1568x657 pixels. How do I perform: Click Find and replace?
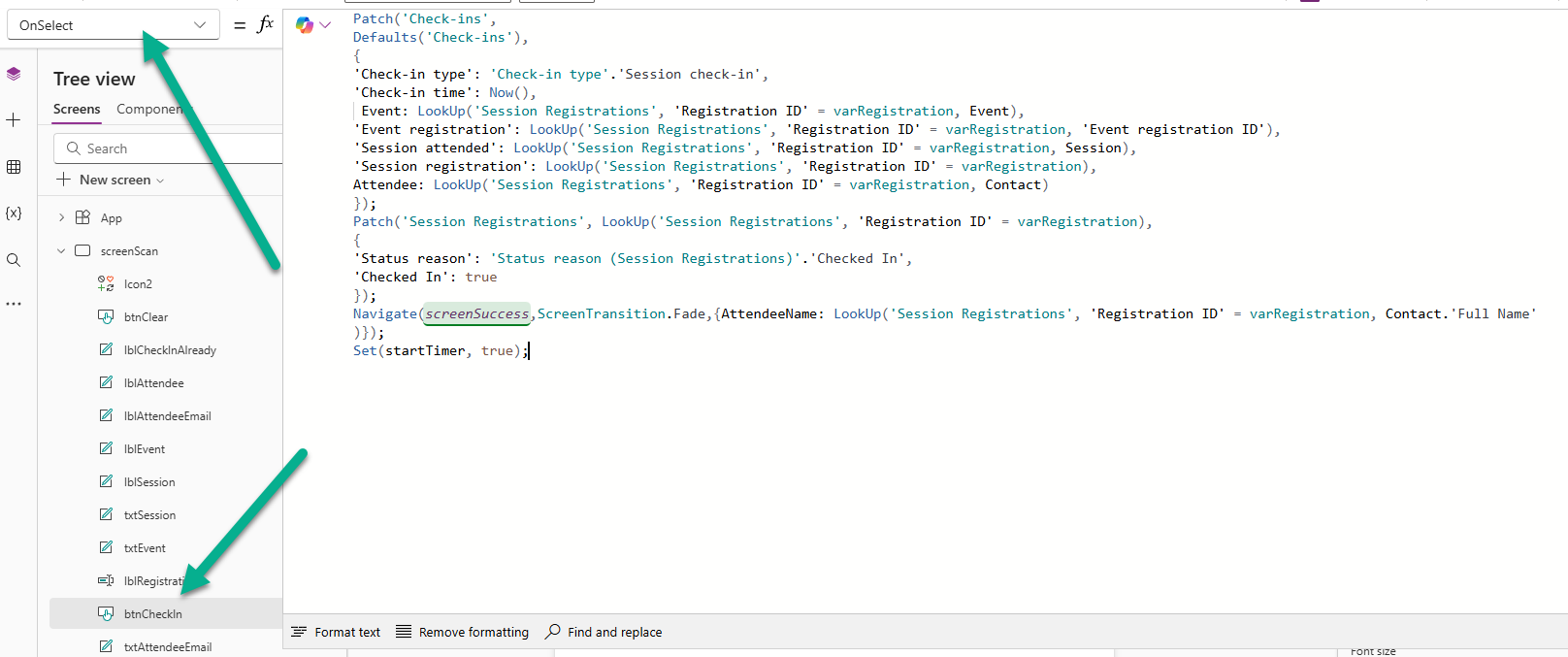pyautogui.click(x=604, y=633)
